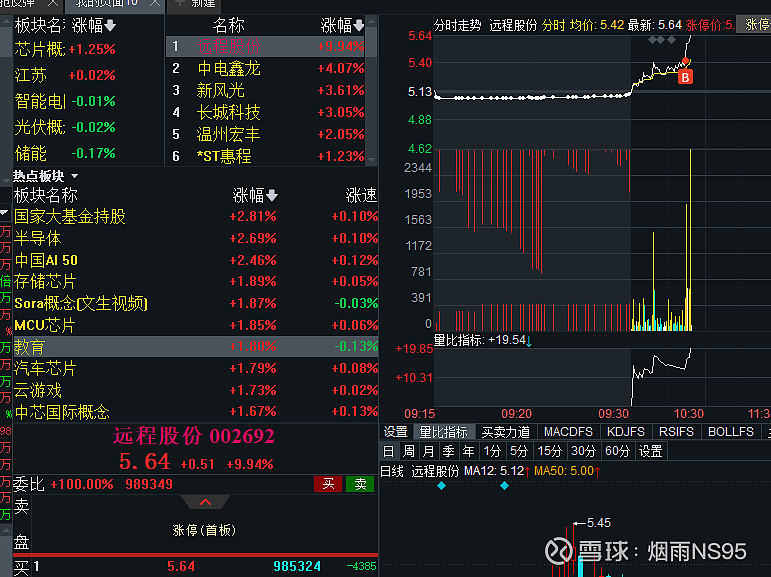Switch K-line period to 1分
Image resolution: width=771 pixels, height=577 pixels.
coord(492,451)
